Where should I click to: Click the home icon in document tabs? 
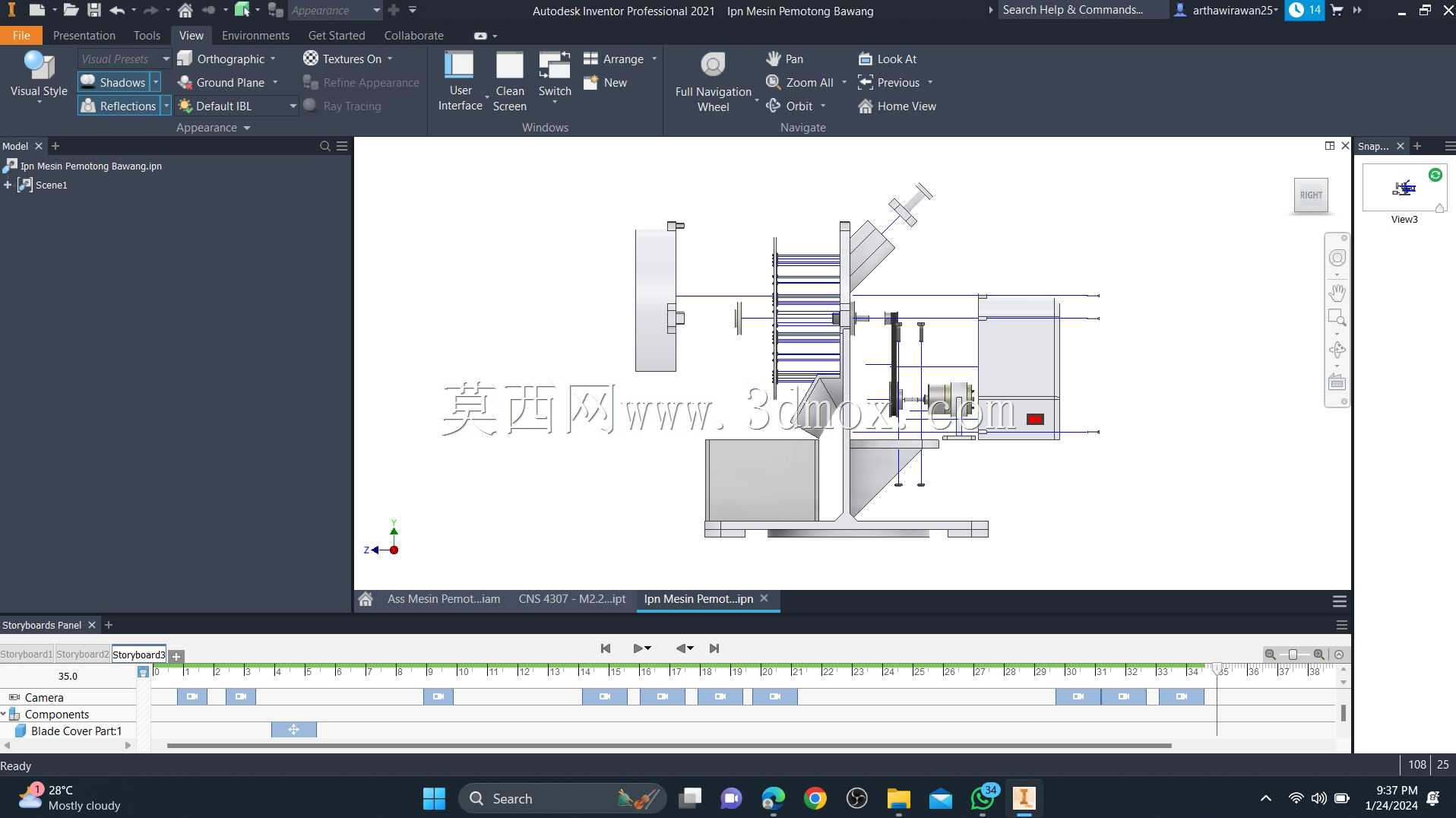coord(366,599)
